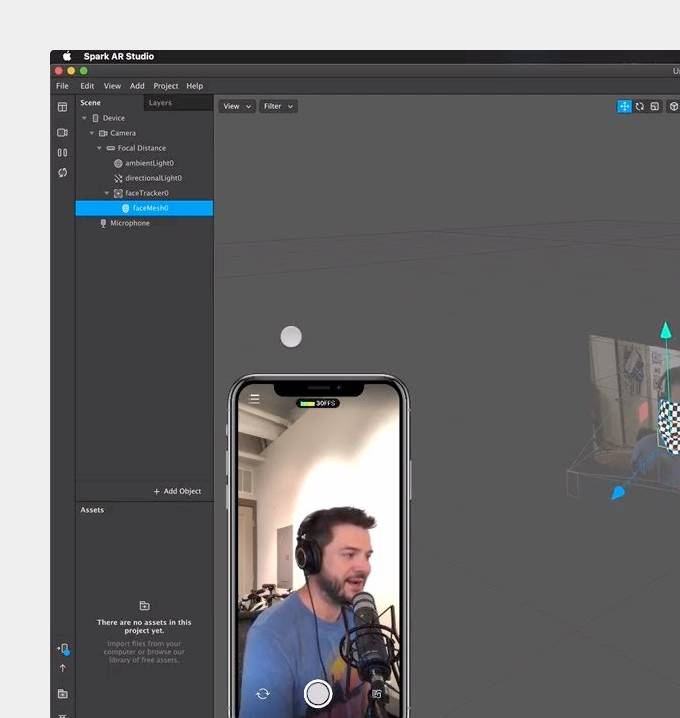Select directionalLight0 in the scene tree
The height and width of the screenshot is (718, 680).
click(x=144, y=178)
